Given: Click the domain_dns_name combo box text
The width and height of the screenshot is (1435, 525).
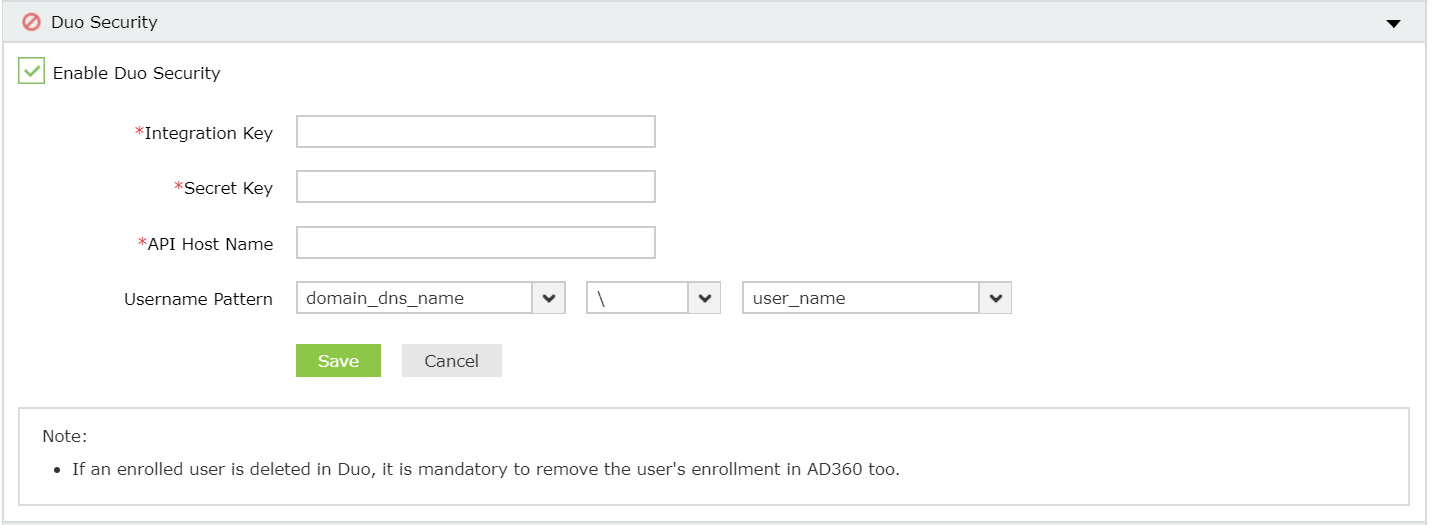Looking at the screenshot, I should tap(414, 298).
